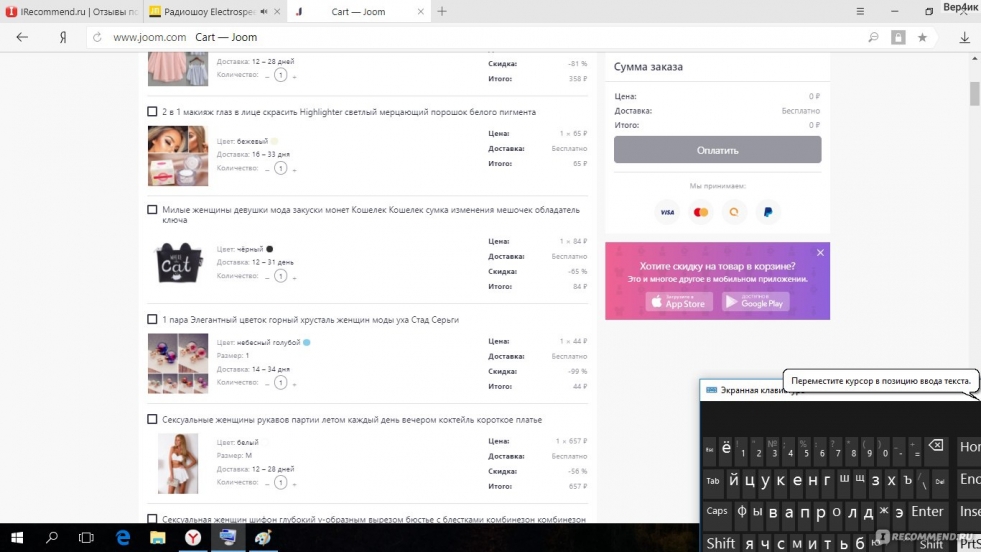Open downloads via the arrow icon
Viewport: 981px width, 552px height.
(965, 37)
